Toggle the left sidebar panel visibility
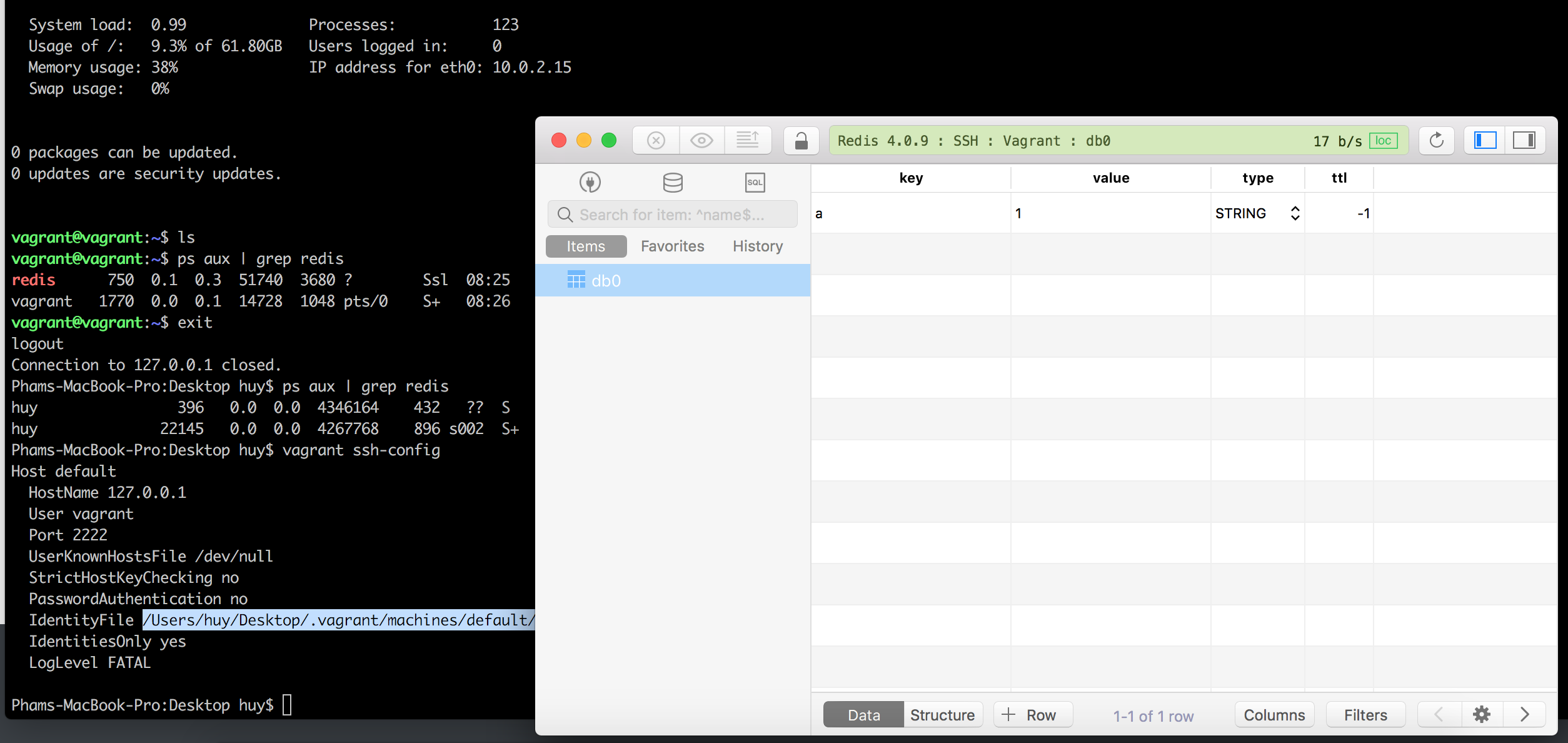The image size is (1568, 743). coord(1486,139)
